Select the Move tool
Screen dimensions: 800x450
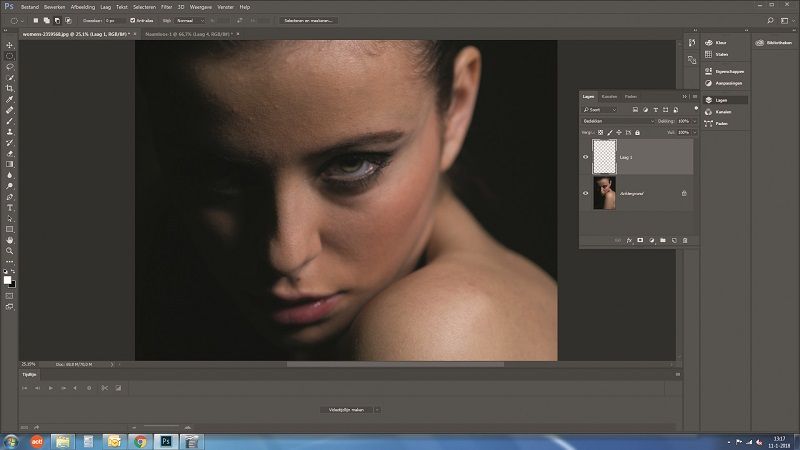(10, 45)
